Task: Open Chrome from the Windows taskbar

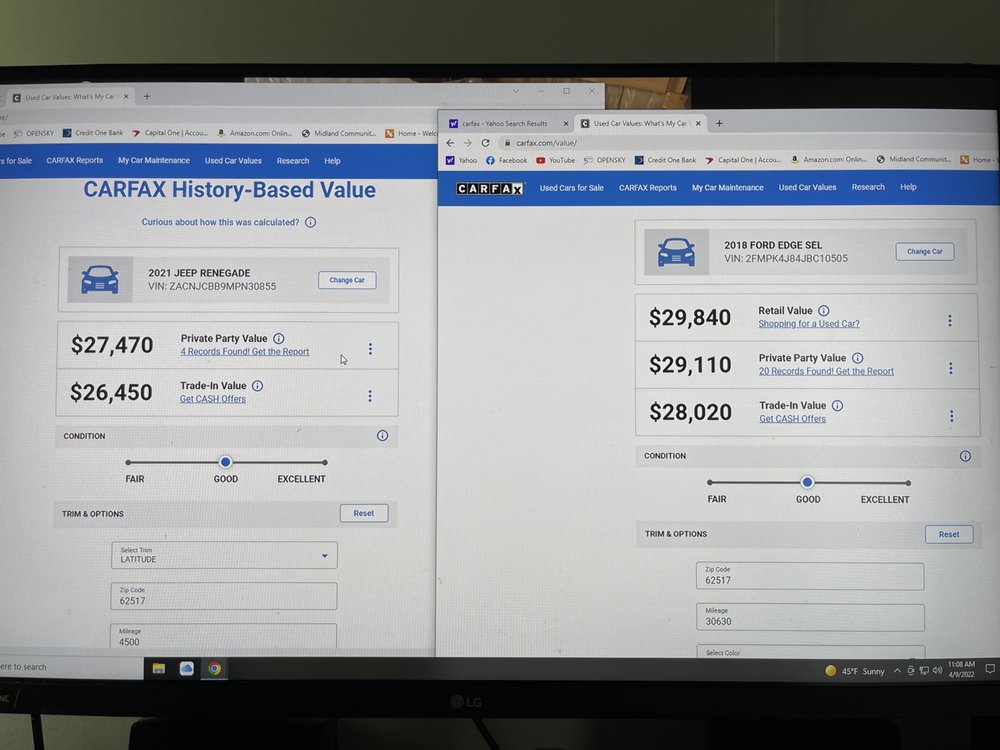Action: 214,669
